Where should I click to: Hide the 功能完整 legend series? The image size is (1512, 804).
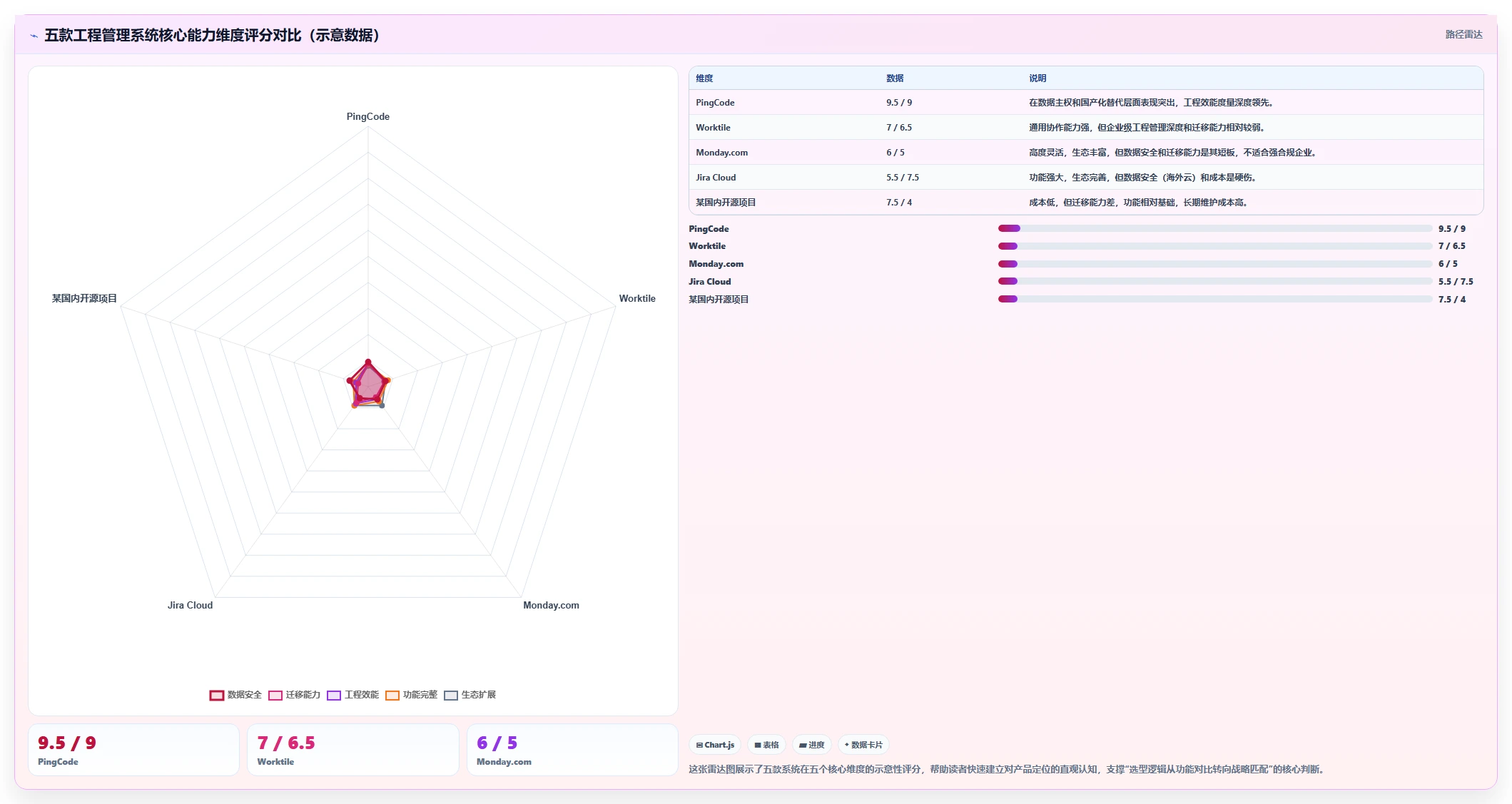411,695
